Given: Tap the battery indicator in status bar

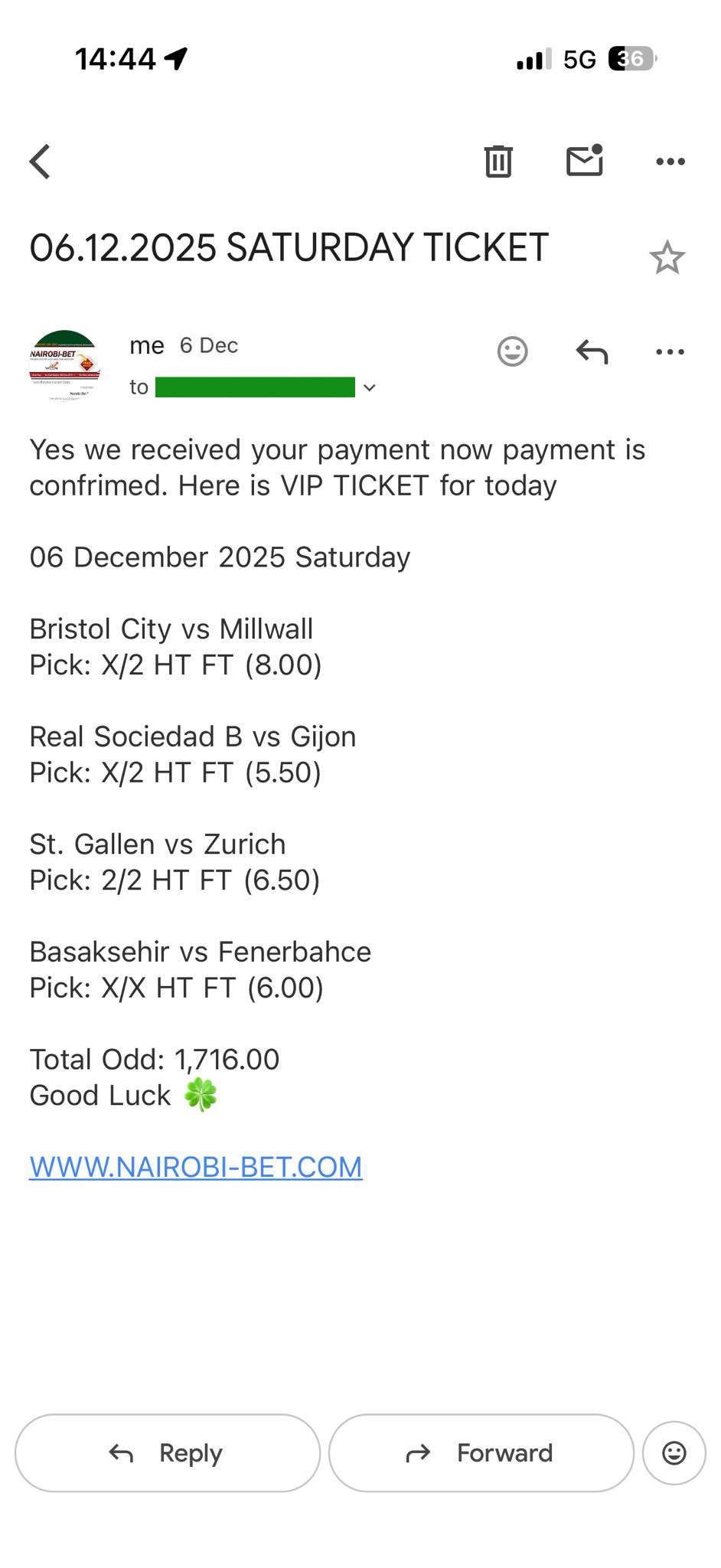Looking at the screenshot, I should pyautogui.click(x=631, y=59).
